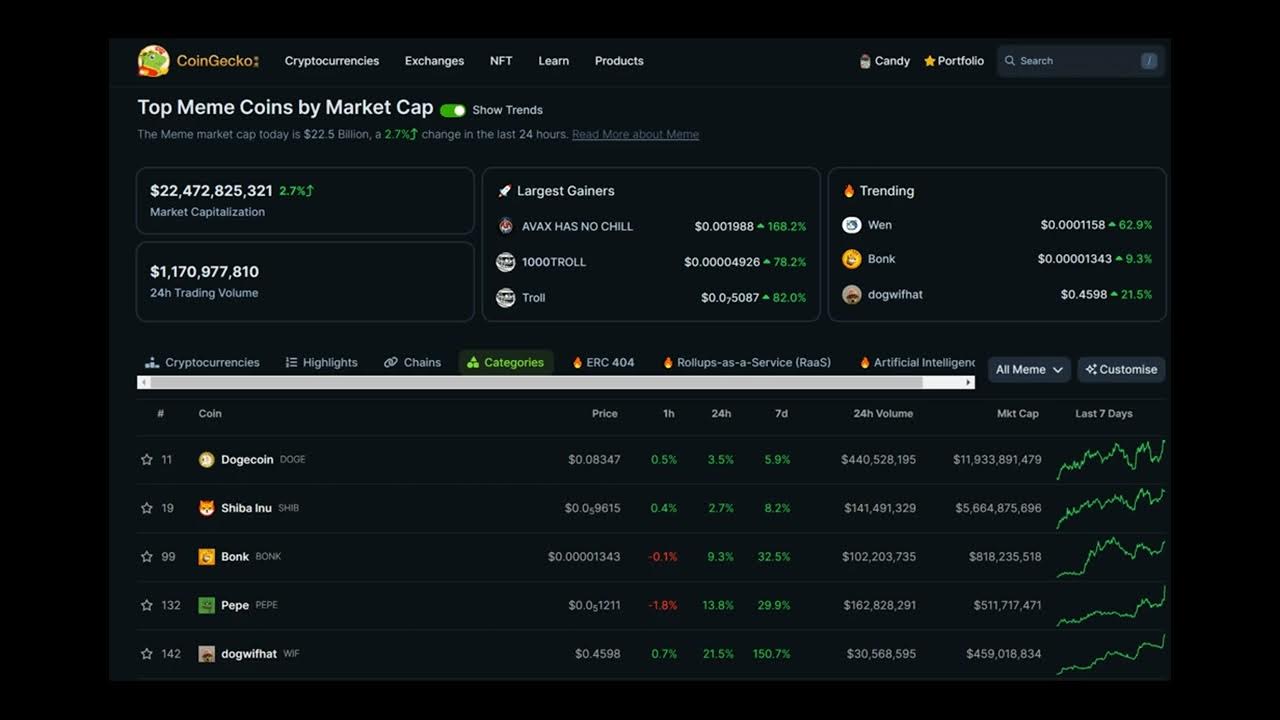Screen dimensions: 1280x720
Task: Open the Cryptocurrencies menu
Action: click(332, 61)
